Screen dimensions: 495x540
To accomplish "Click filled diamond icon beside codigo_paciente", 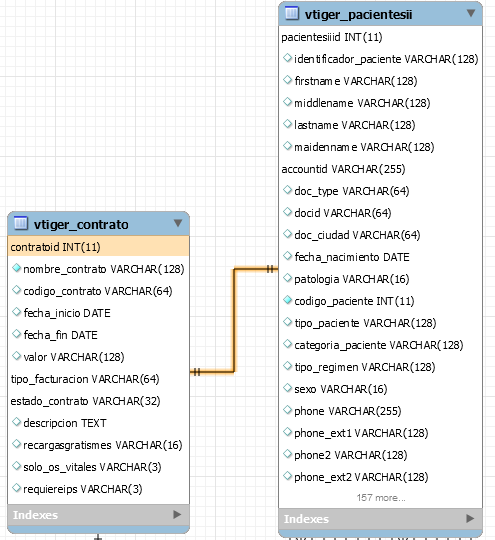I will point(287,300).
